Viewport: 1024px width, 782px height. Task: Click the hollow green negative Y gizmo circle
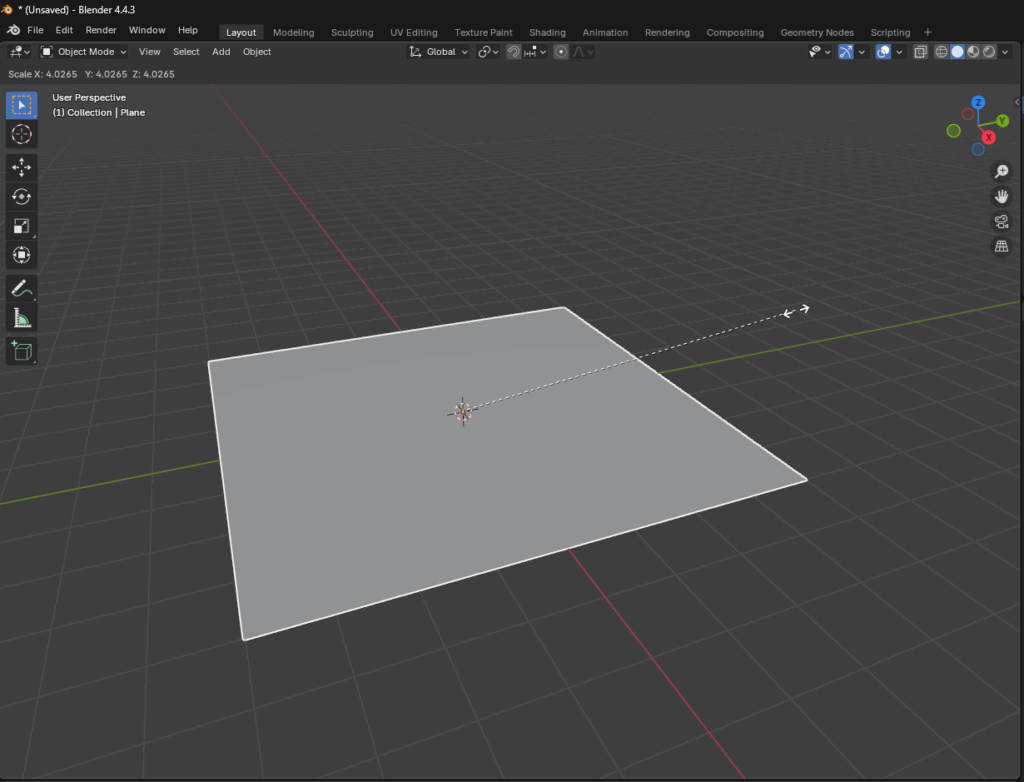click(x=953, y=131)
